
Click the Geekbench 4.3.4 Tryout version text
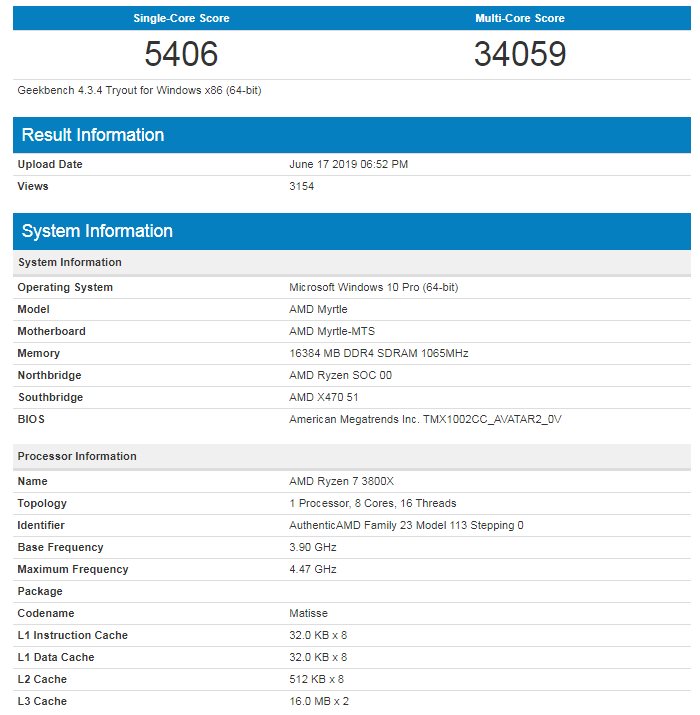(x=139, y=90)
